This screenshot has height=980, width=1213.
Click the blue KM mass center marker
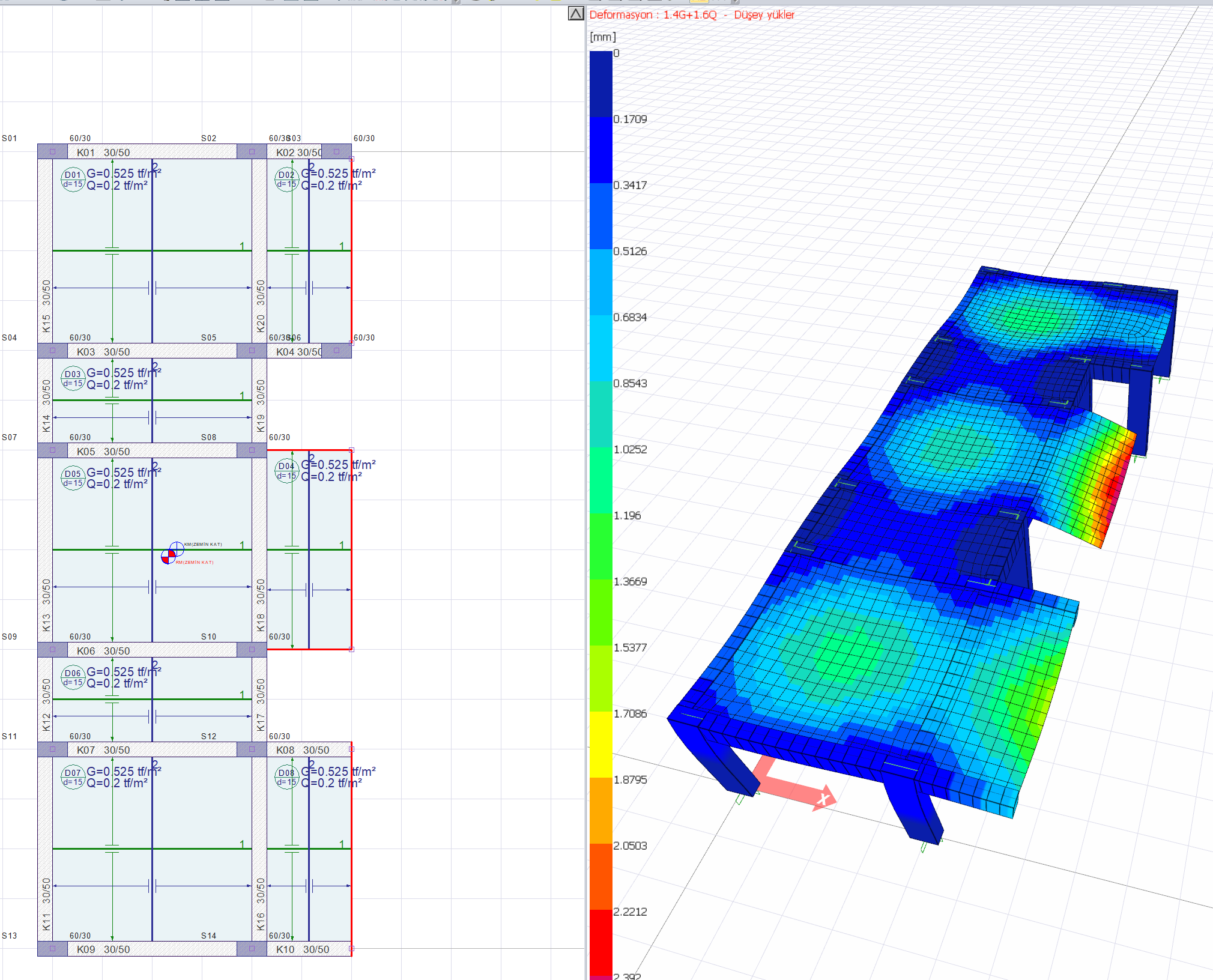click(x=177, y=549)
